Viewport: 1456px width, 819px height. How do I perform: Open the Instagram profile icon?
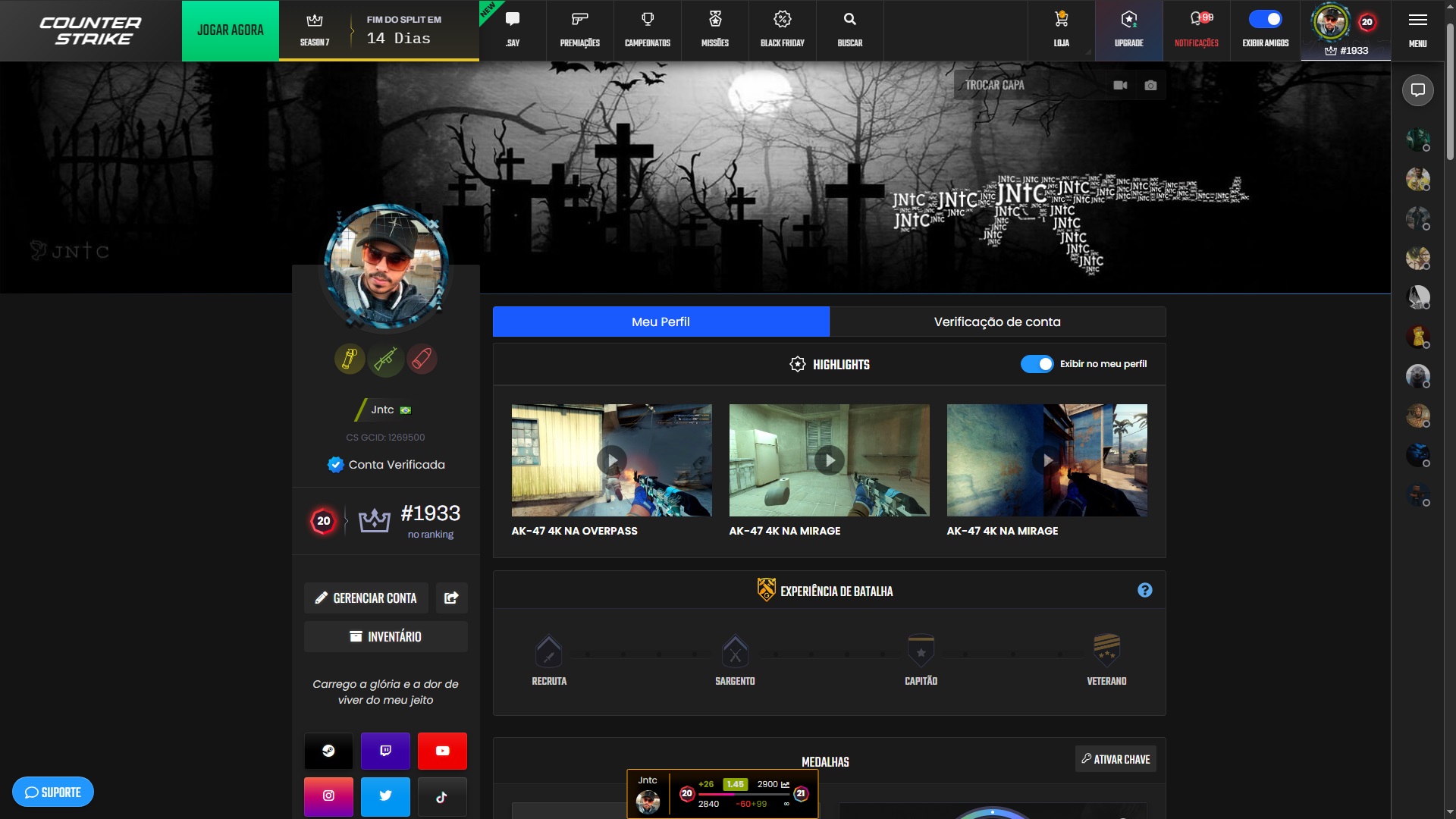(328, 795)
